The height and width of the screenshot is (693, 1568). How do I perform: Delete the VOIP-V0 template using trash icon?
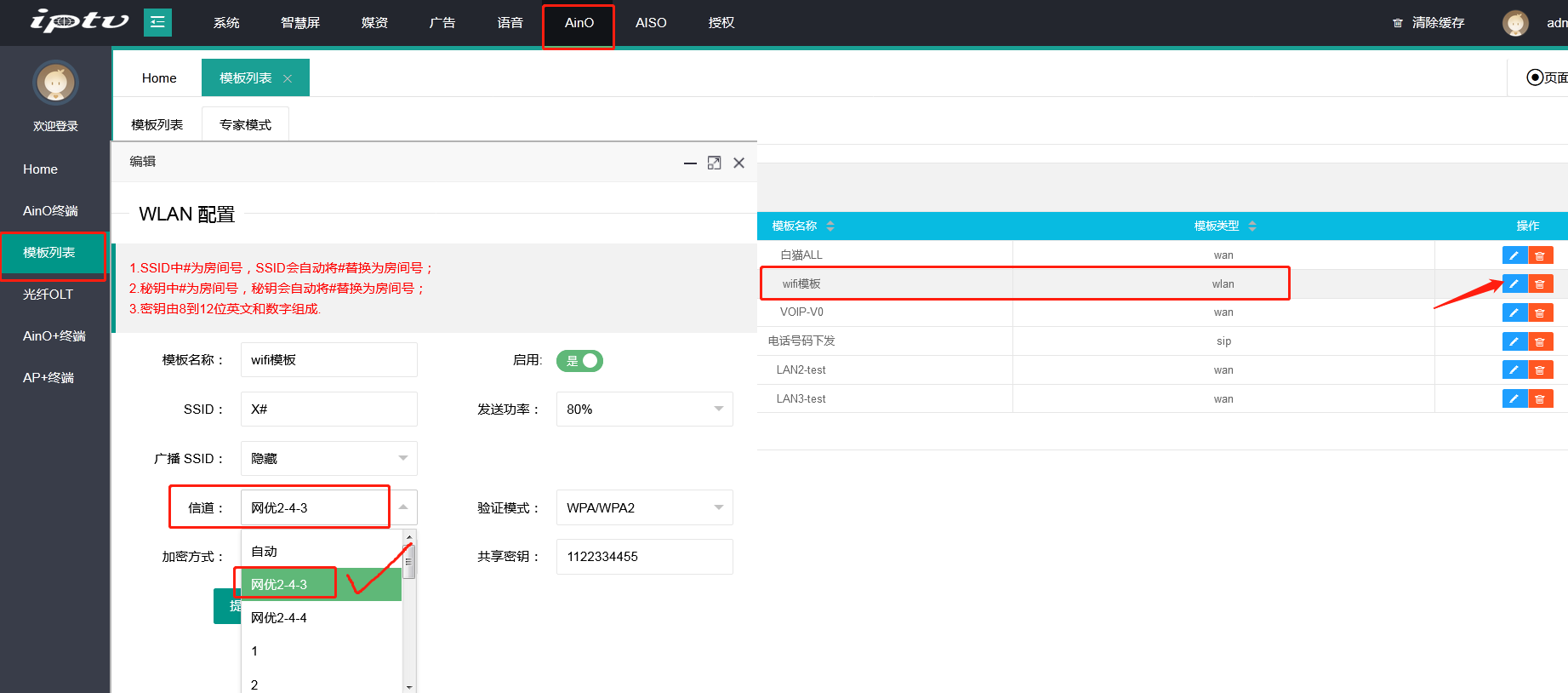[x=1540, y=312]
